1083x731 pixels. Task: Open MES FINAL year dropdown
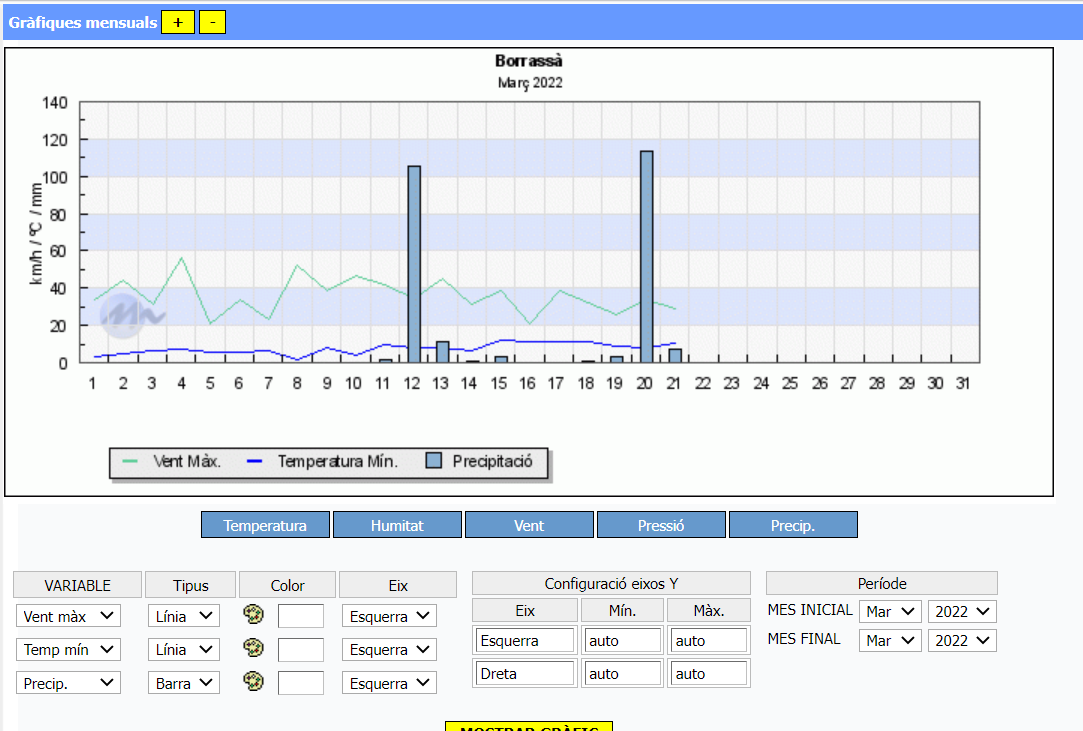(x=962, y=640)
